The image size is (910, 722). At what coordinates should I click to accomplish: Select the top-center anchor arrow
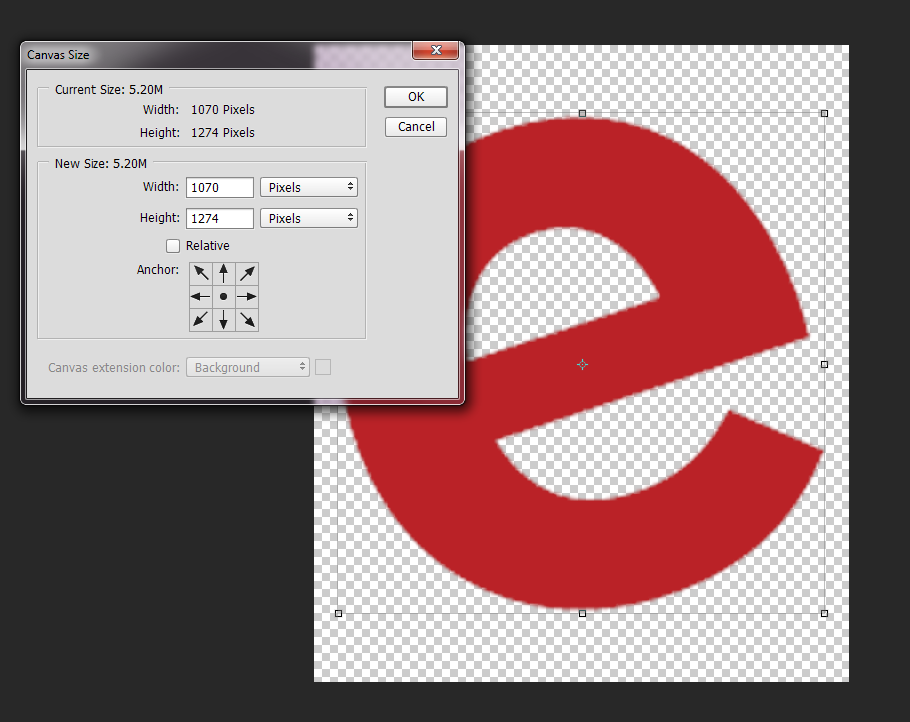point(223,272)
